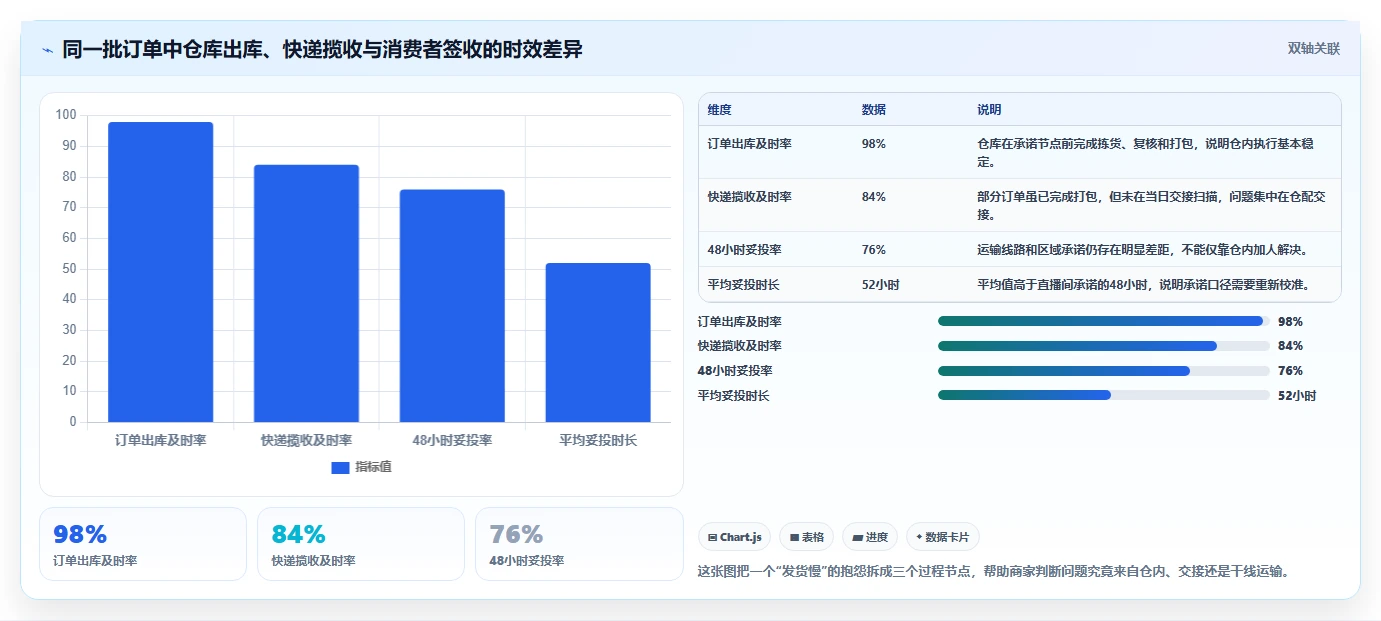Click the 维度 column header
The height and width of the screenshot is (621, 1381).
719,110
